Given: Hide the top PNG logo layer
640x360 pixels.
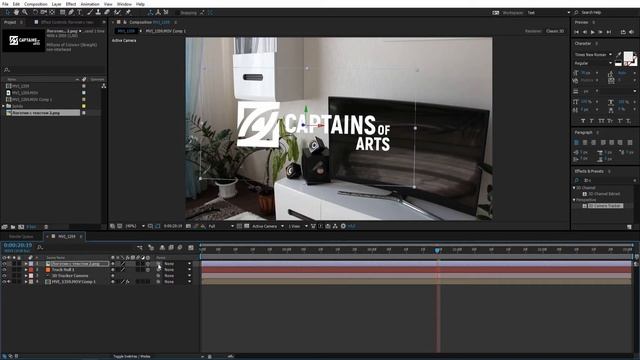Looking at the screenshot, I should 4,264.
